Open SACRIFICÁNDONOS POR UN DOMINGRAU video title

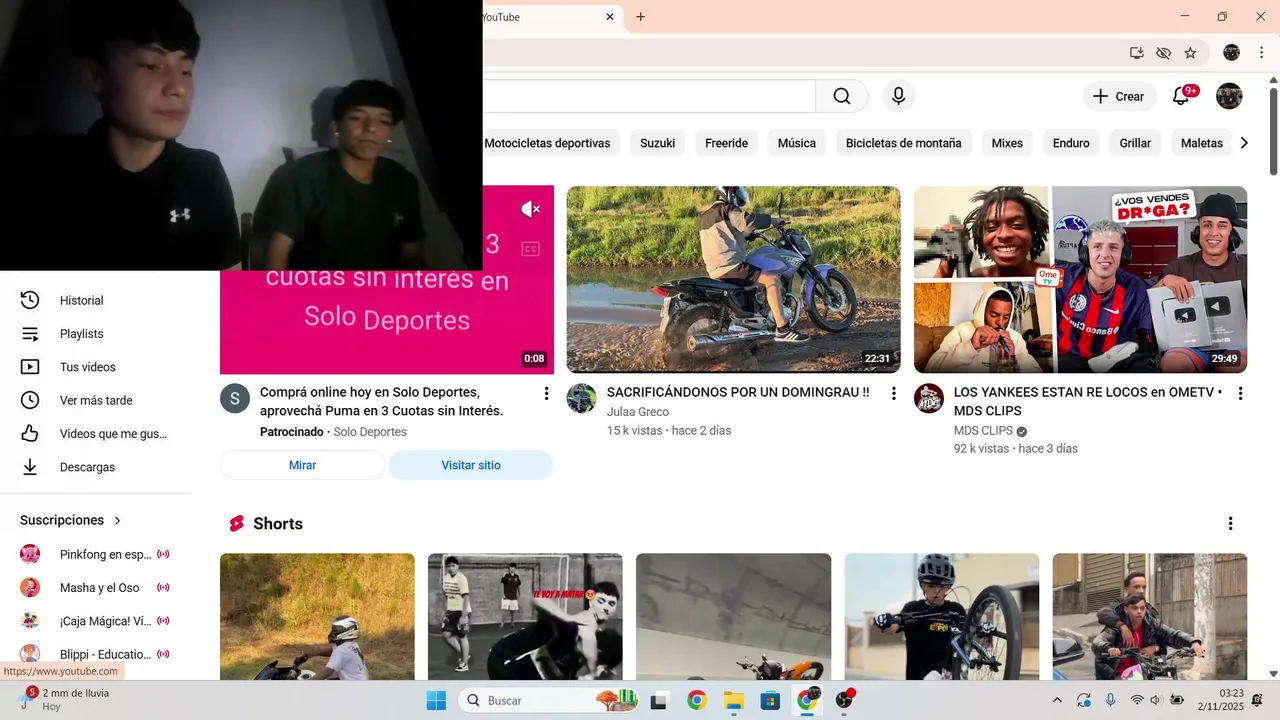(x=738, y=392)
